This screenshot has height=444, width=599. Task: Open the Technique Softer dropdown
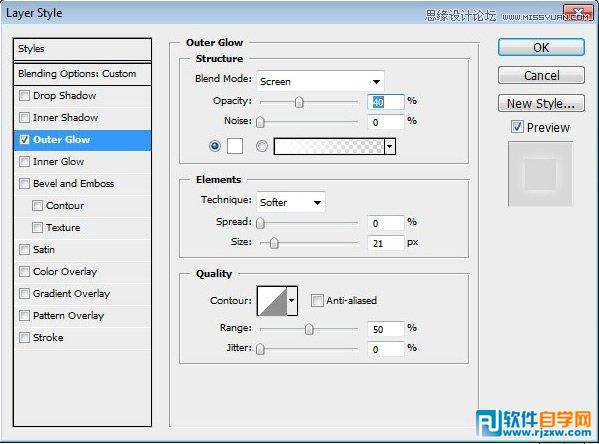tap(291, 202)
